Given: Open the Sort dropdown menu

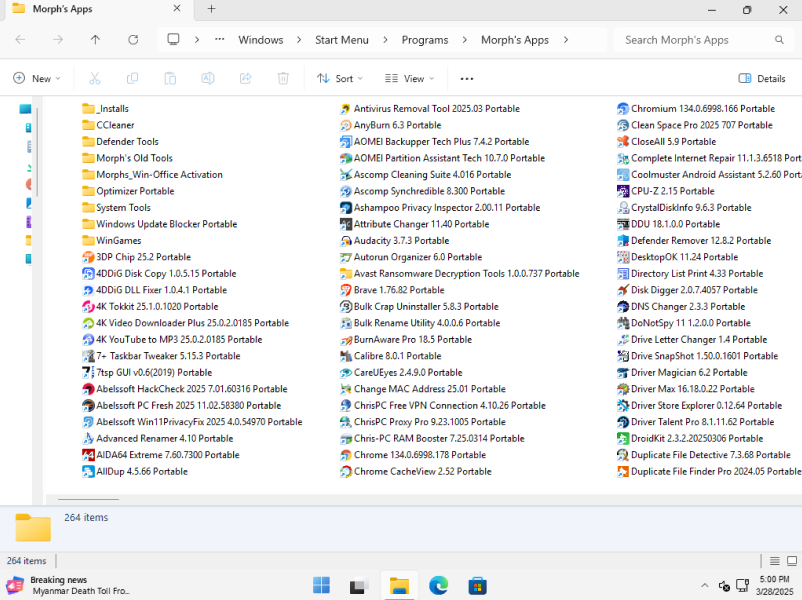Looking at the screenshot, I should click(340, 78).
